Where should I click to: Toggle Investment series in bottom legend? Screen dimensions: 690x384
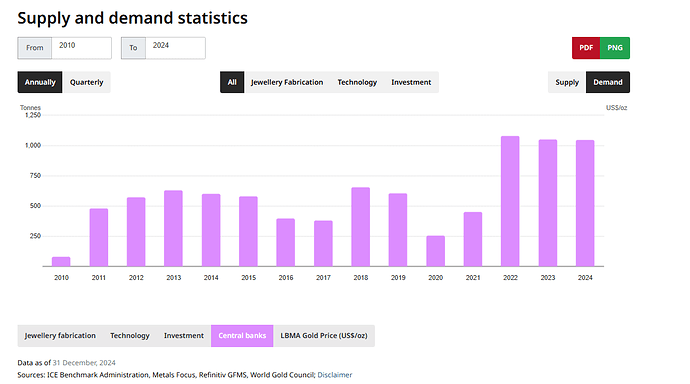[x=184, y=336]
